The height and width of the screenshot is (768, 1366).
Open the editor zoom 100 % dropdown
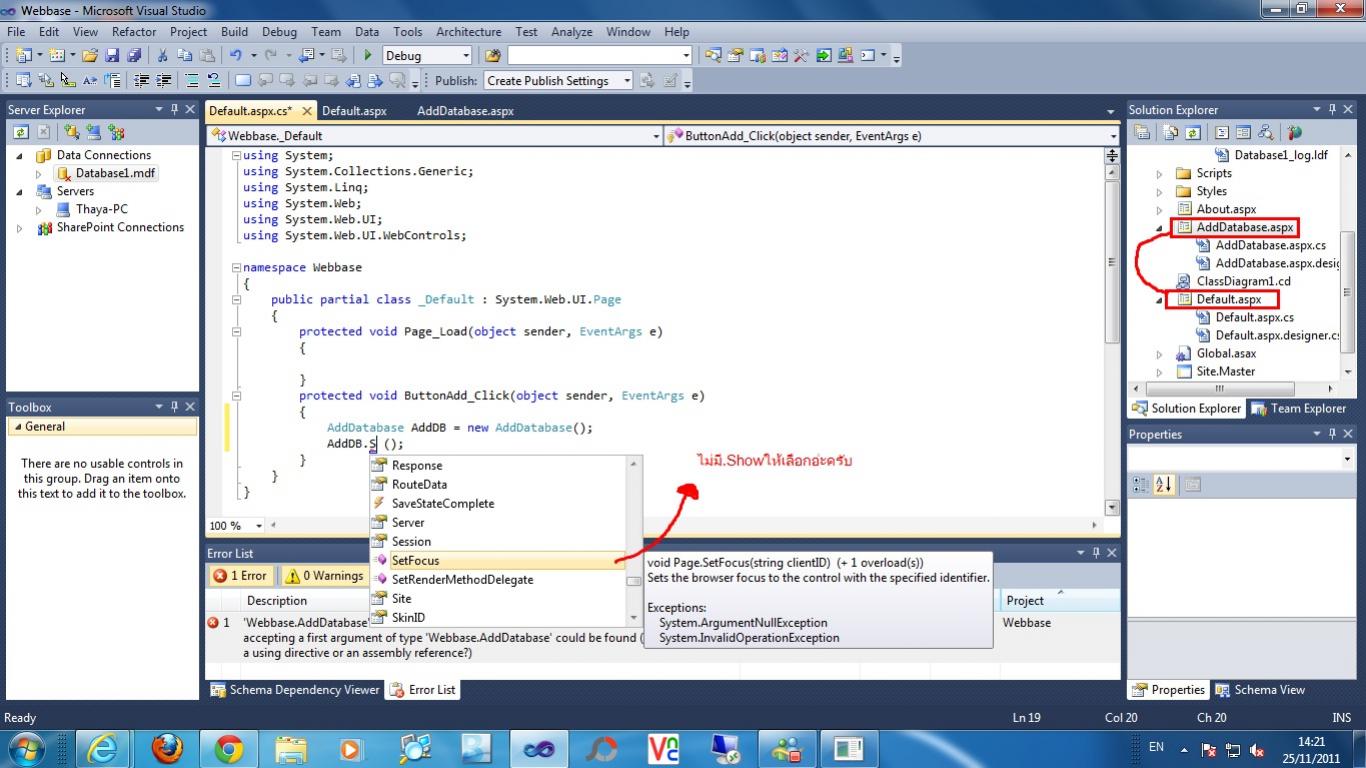click(259, 526)
